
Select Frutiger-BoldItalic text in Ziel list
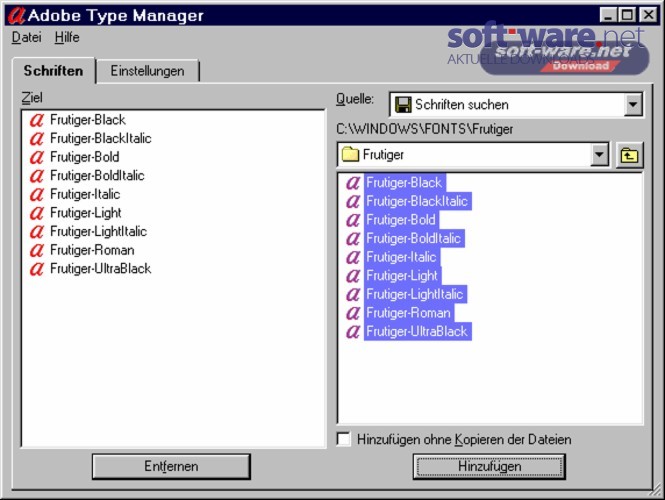[x=97, y=176]
